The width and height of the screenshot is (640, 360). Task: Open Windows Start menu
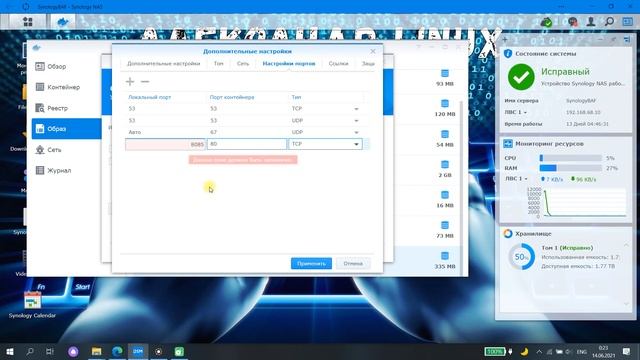9,351
